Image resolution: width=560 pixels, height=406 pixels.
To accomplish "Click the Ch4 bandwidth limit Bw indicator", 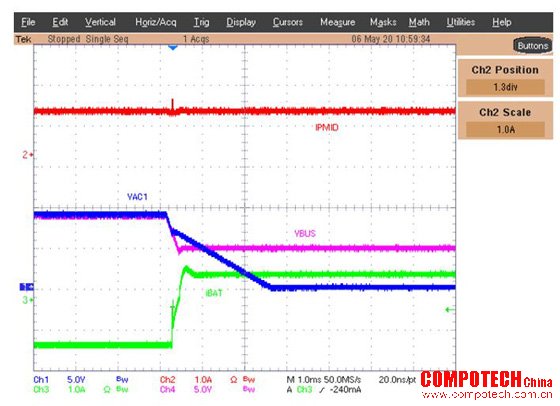I will pos(249,389).
